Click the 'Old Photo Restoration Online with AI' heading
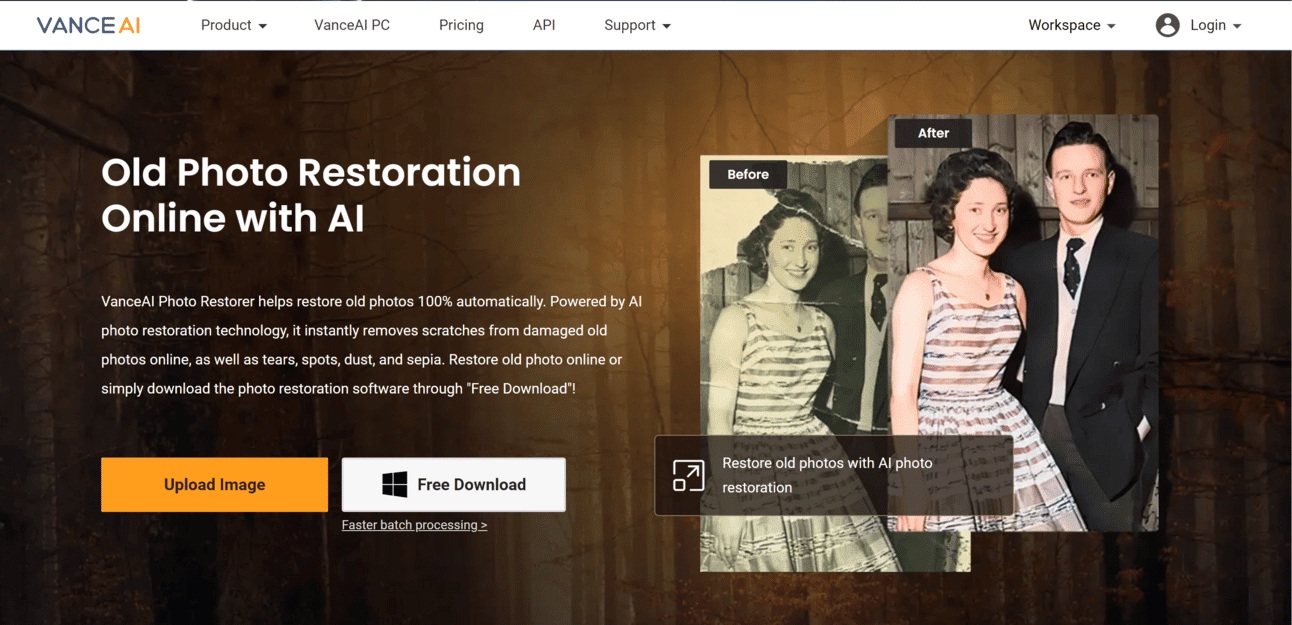Screen dimensions: 1292x625 pos(311,195)
